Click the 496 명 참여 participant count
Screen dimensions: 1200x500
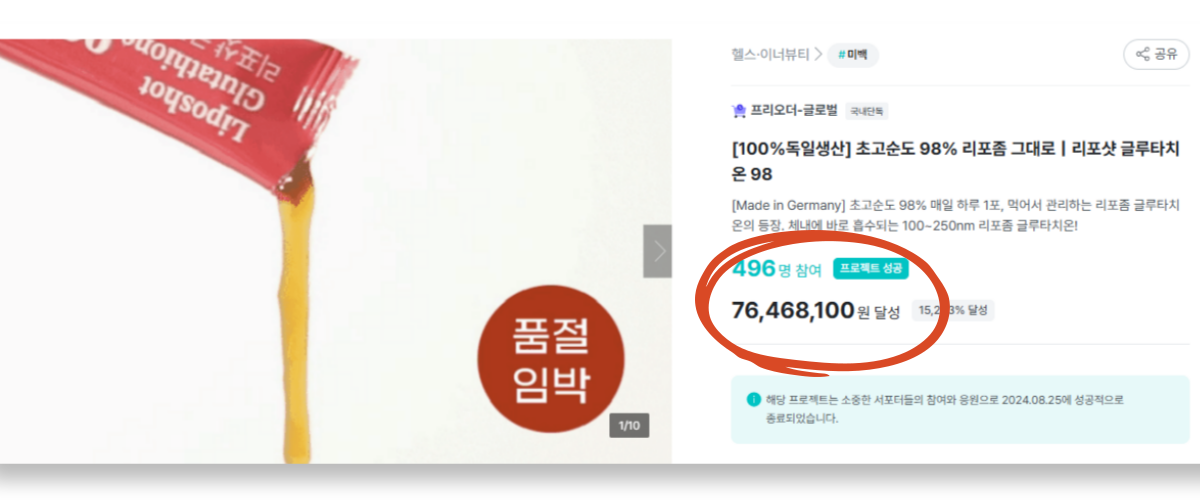pyautogui.click(x=777, y=269)
